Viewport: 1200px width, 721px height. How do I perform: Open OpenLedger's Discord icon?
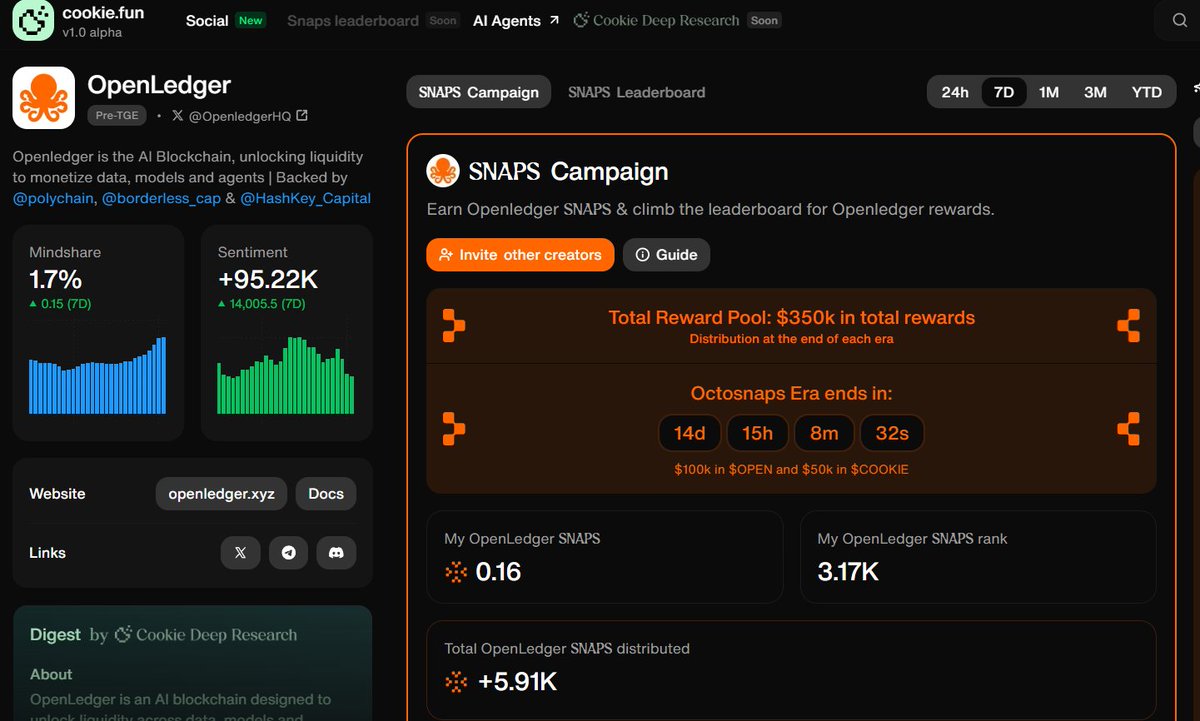336,552
